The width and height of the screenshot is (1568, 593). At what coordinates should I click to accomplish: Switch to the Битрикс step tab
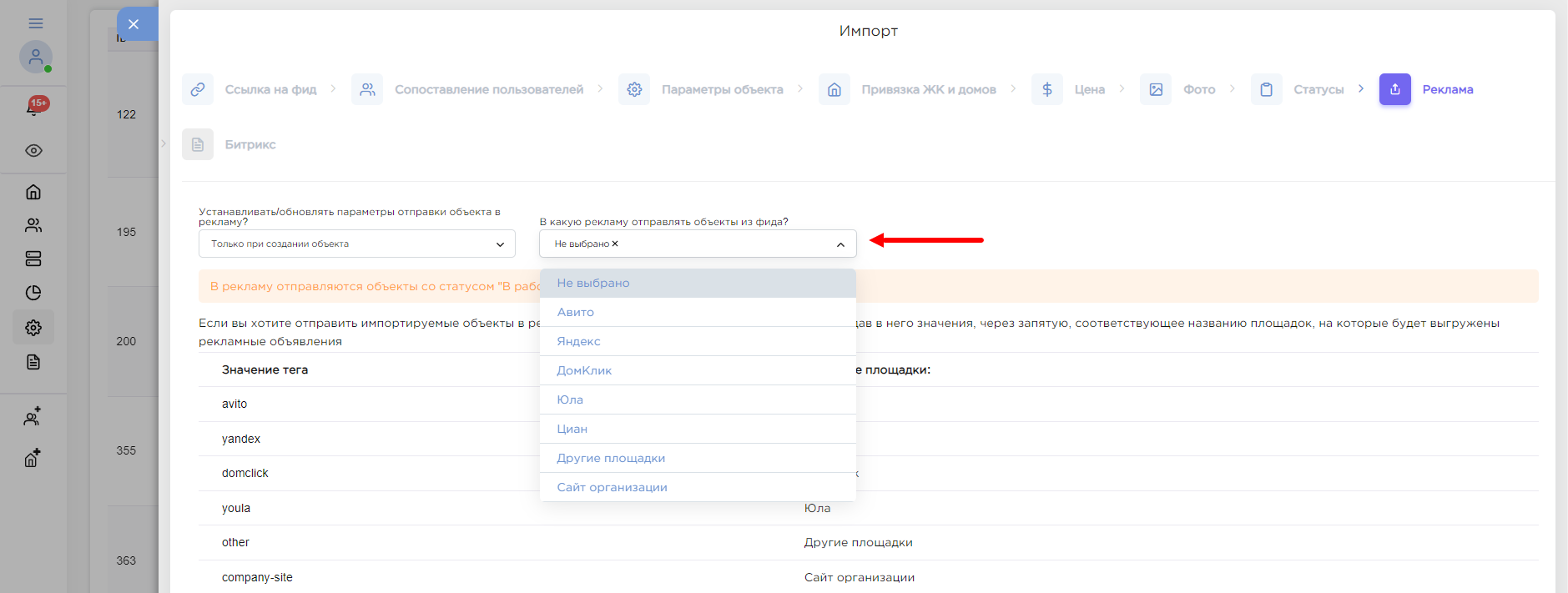click(250, 144)
